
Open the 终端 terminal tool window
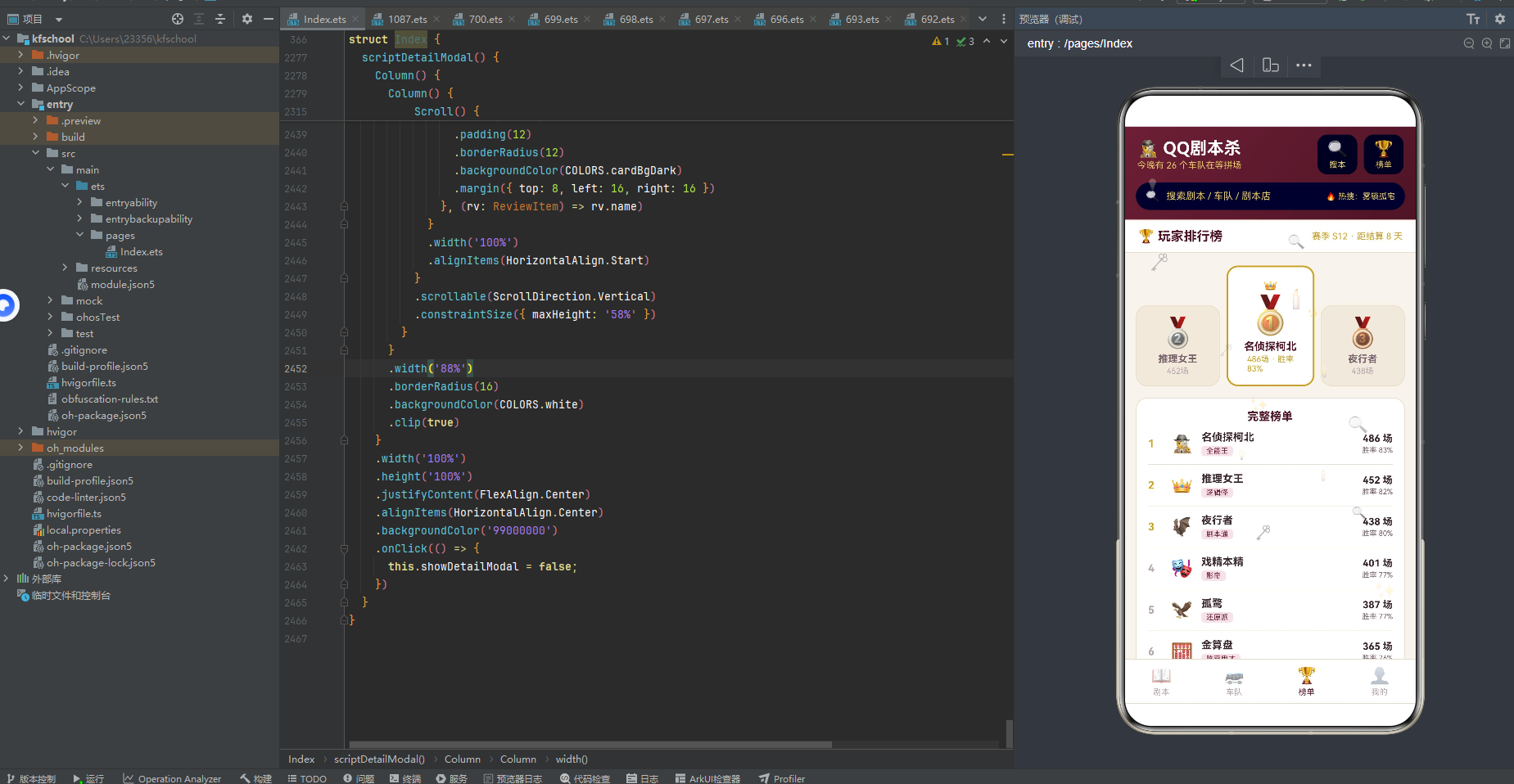point(405,778)
